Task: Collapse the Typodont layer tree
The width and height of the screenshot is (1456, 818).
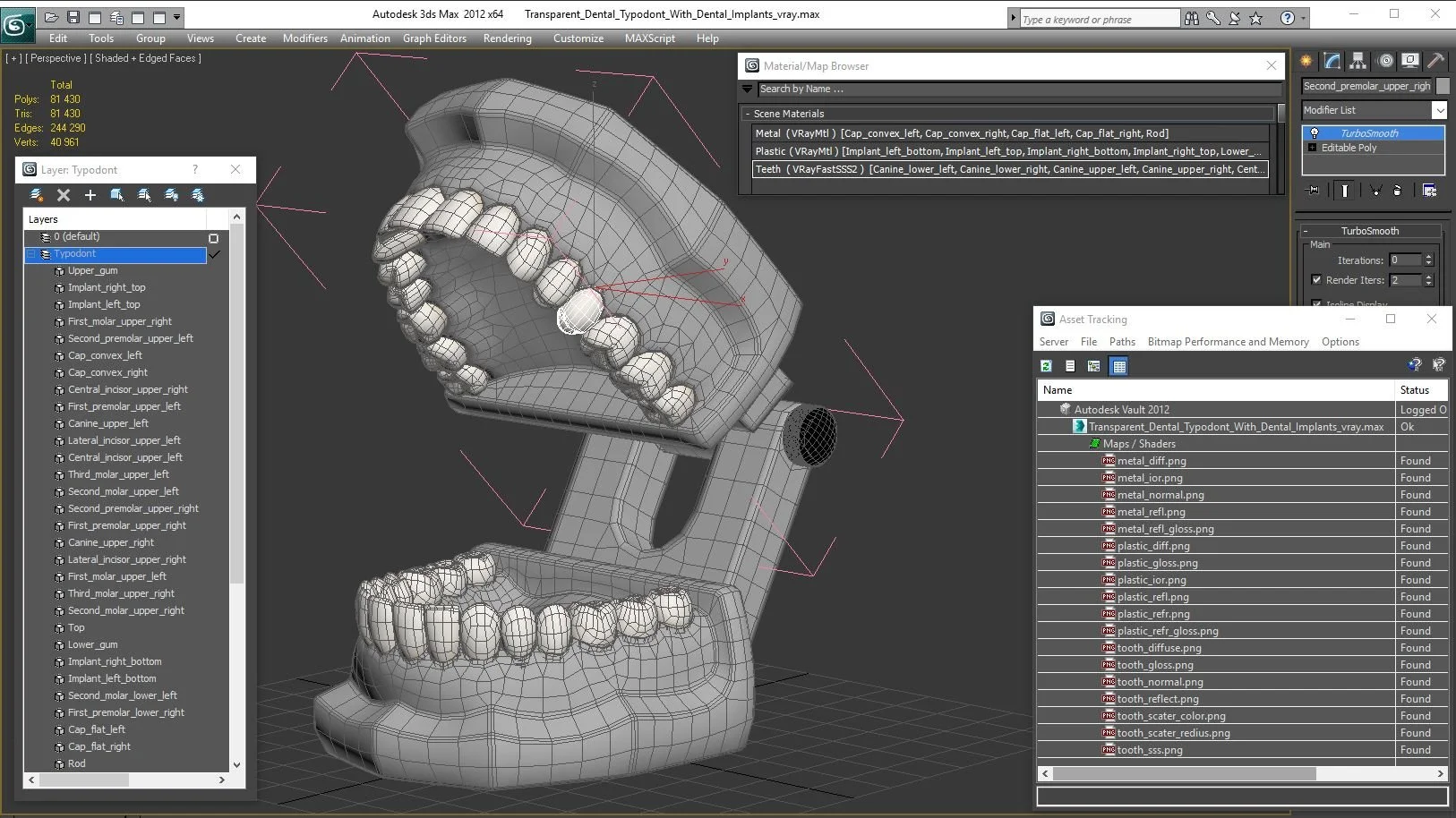Action: click(31, 254)
